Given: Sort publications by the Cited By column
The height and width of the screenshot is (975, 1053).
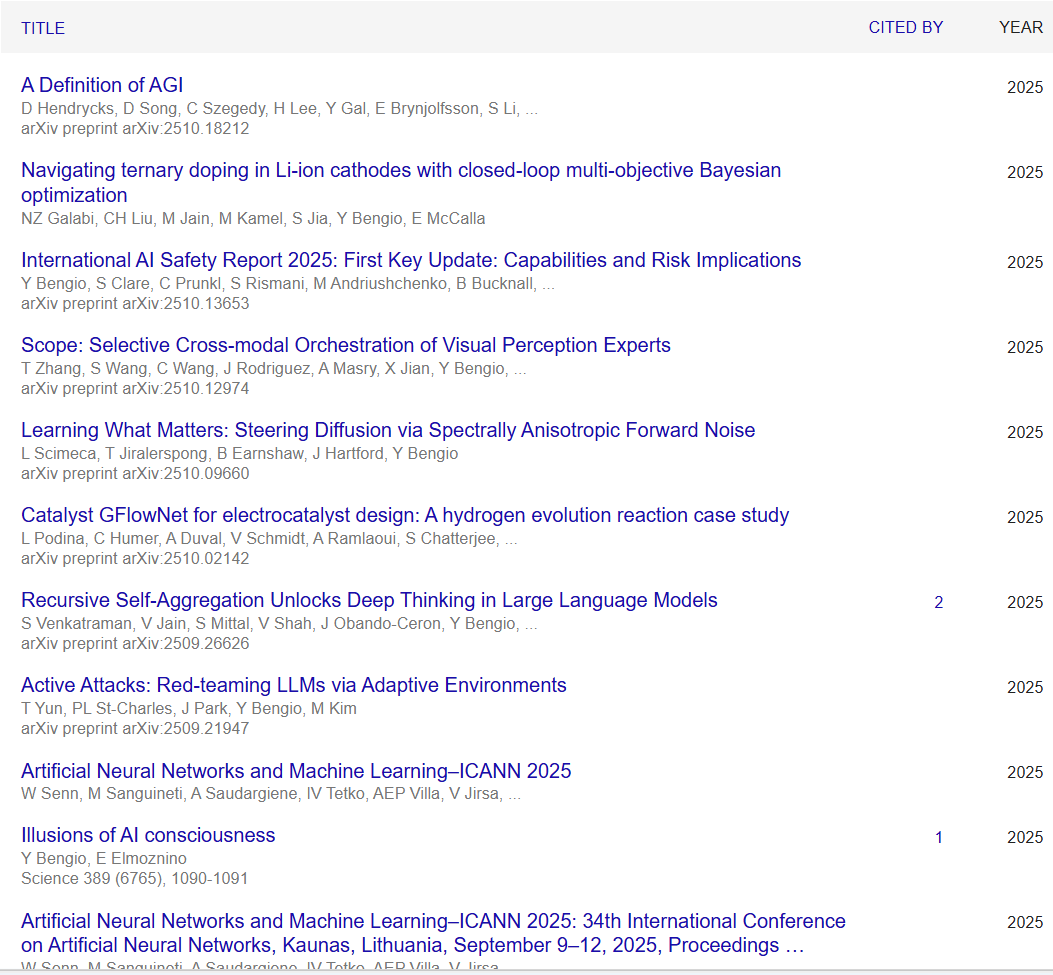Looking at the screenshot, I should pos(905,27).
